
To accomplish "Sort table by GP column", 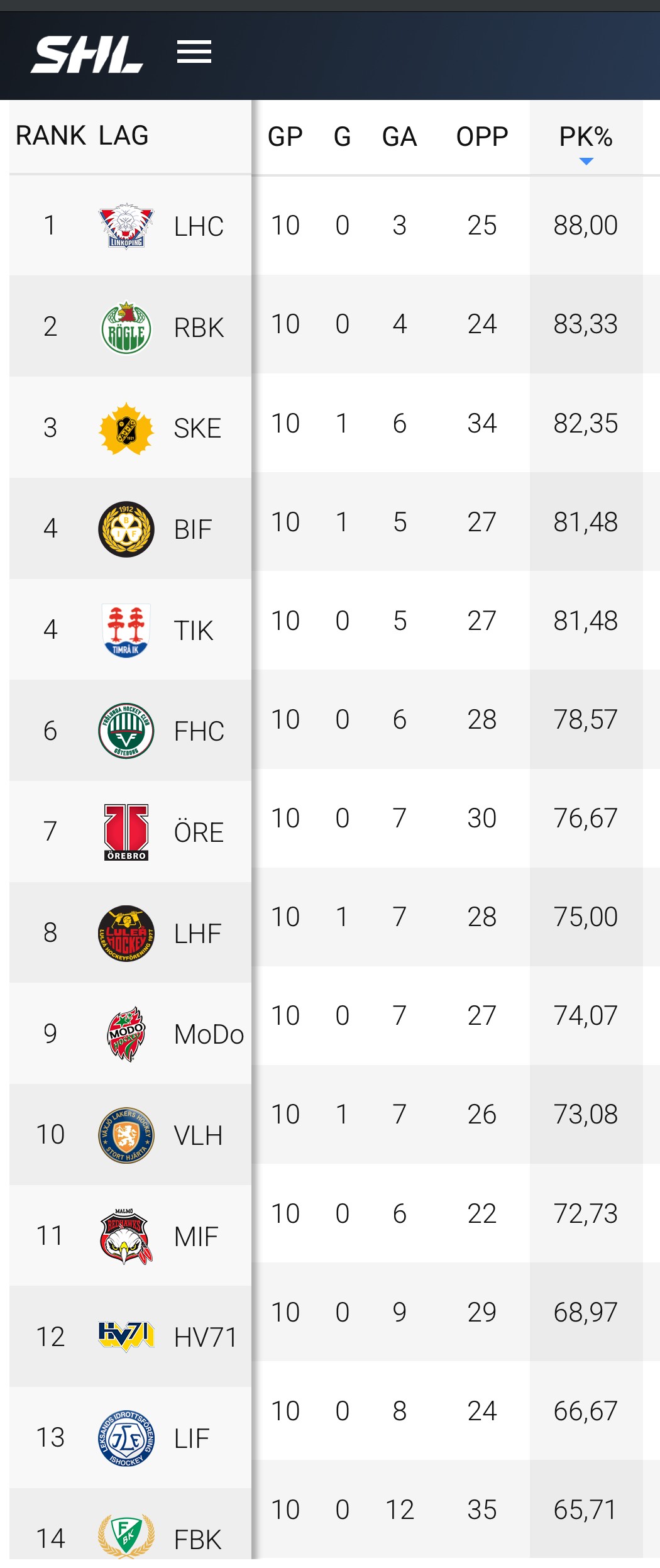I will pyautogui.click(x=285, y=136).
